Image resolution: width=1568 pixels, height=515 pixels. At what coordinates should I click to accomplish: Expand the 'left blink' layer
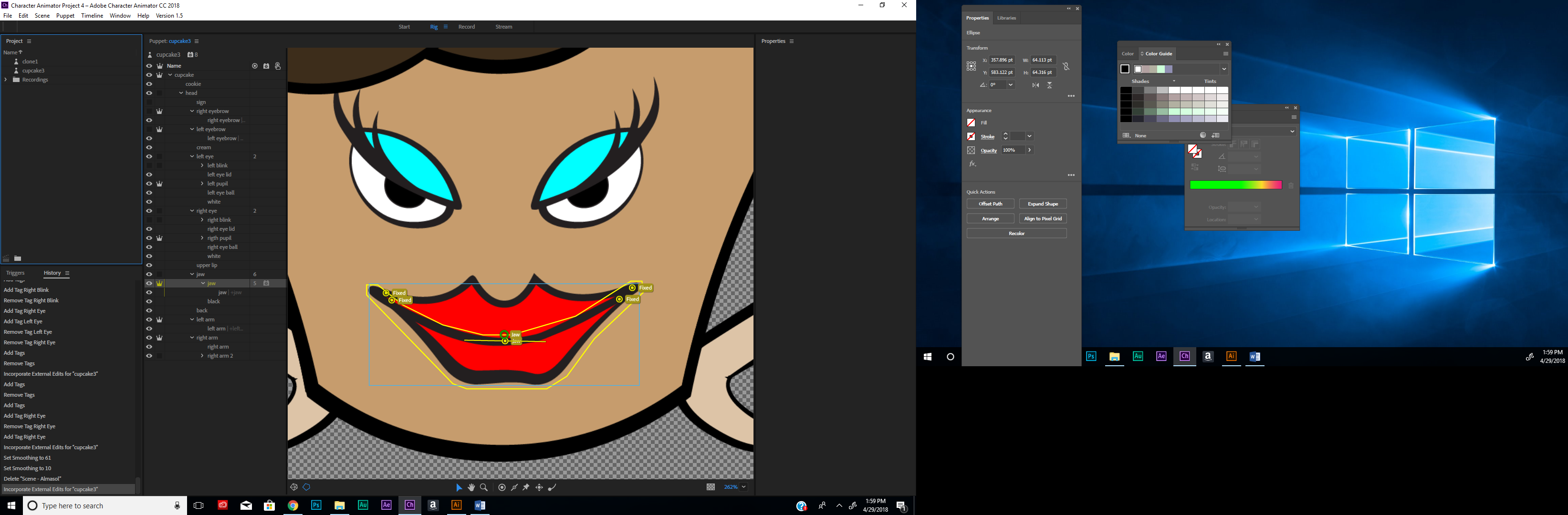pos(201,165)
